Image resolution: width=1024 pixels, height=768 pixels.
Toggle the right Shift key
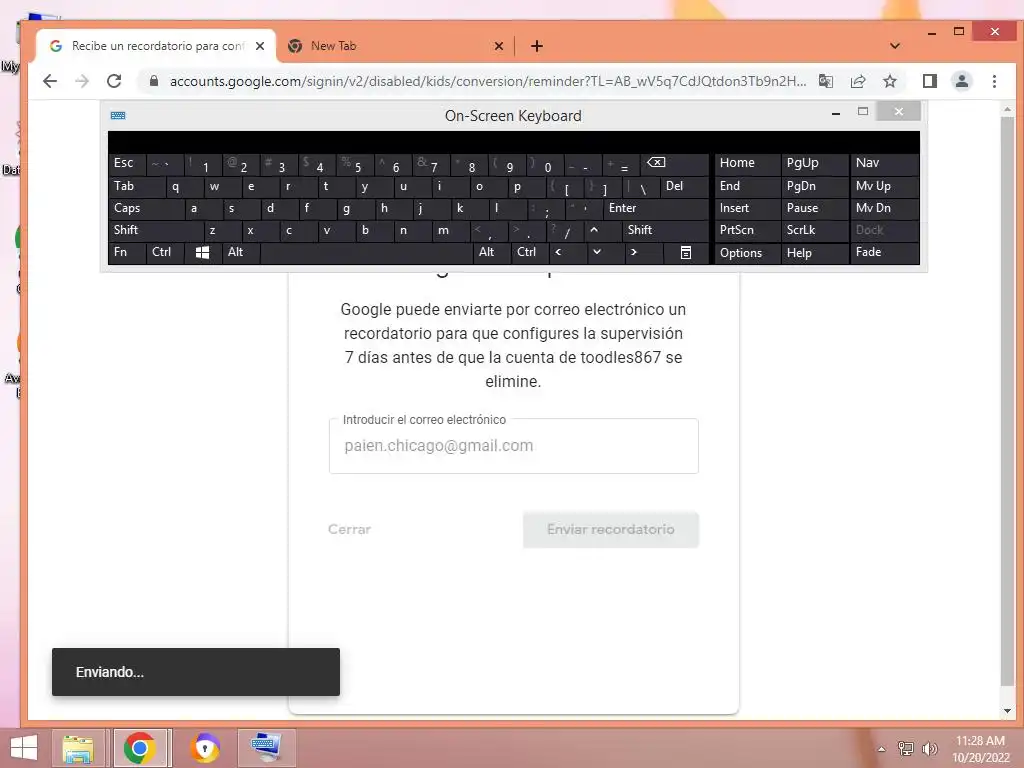click(x=665, y=230)
